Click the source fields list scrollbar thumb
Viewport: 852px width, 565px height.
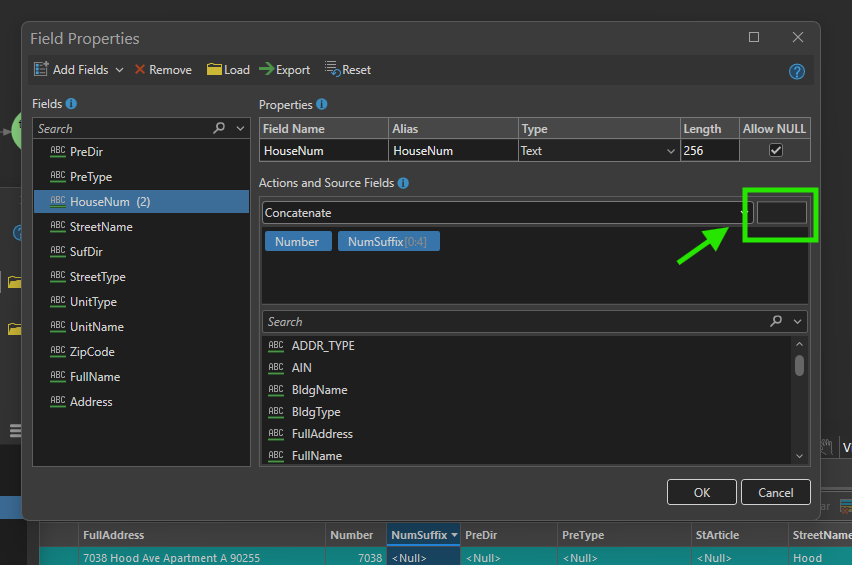[799, 365]
